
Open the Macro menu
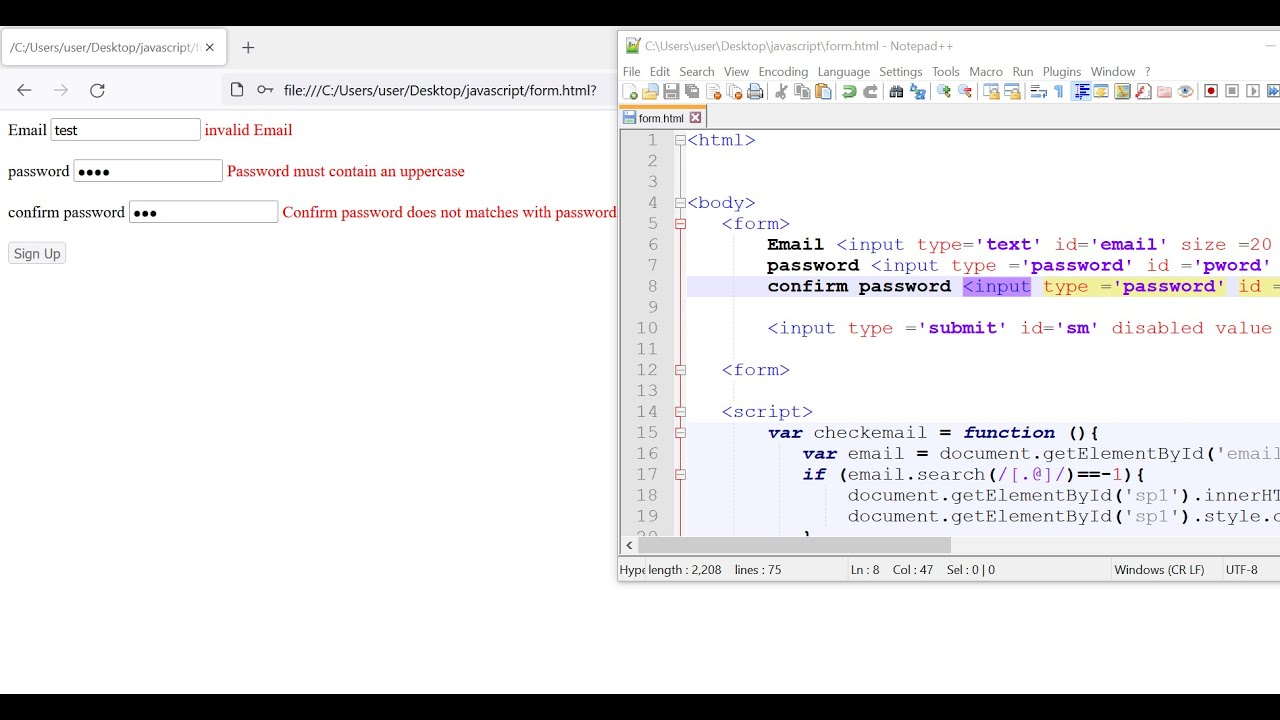(986, 72)
